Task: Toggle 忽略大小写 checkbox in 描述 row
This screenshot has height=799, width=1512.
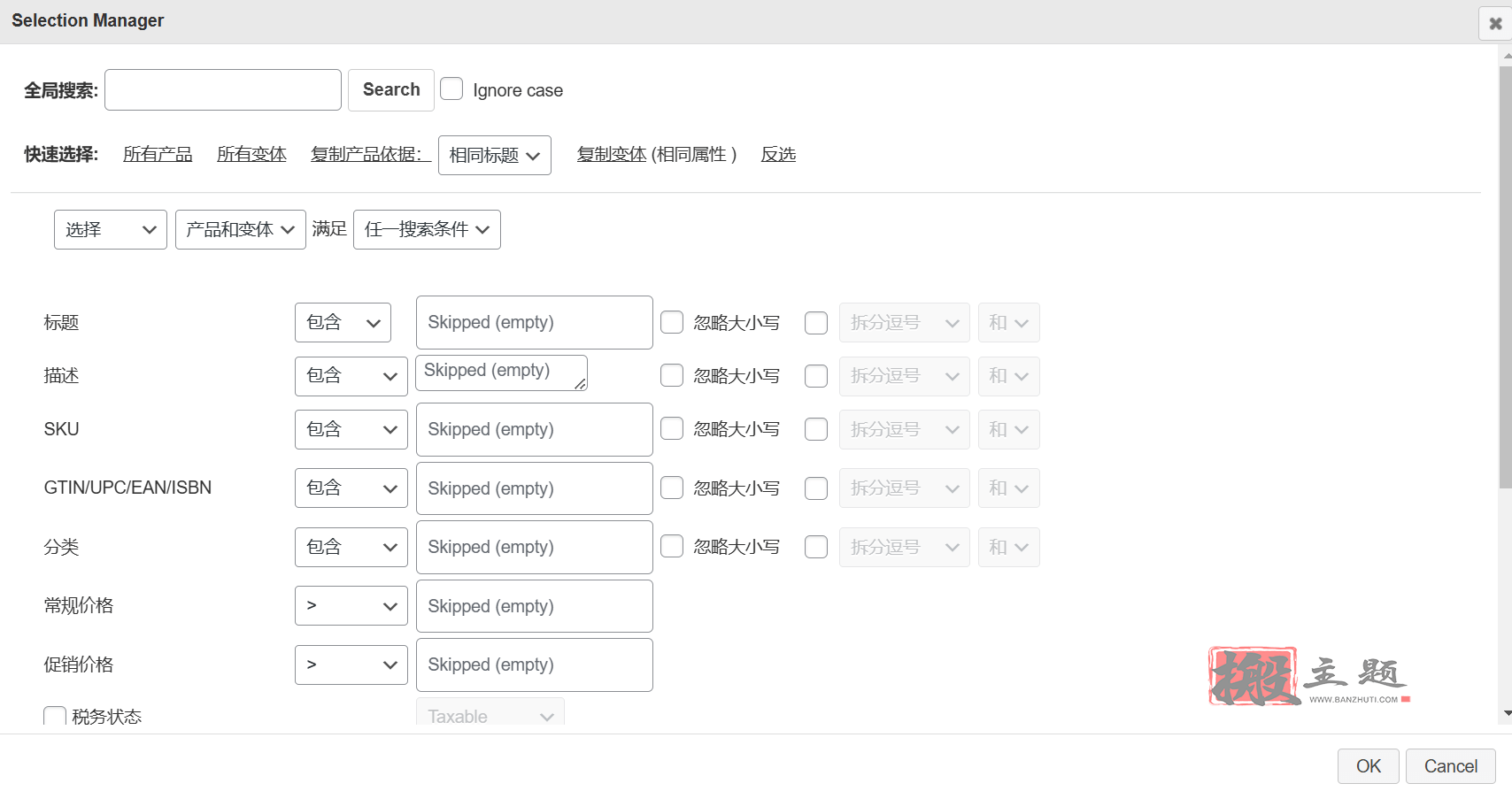Action: point(672,375)
